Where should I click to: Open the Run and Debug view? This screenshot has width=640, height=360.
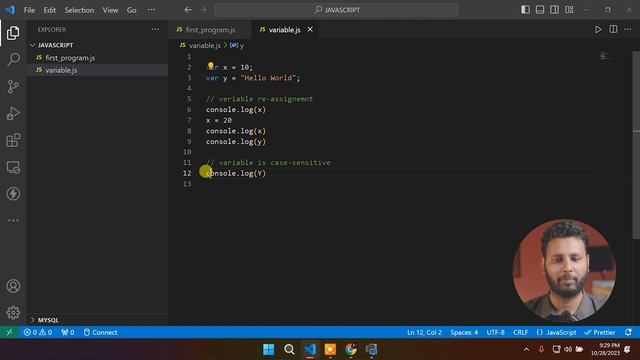13,113
